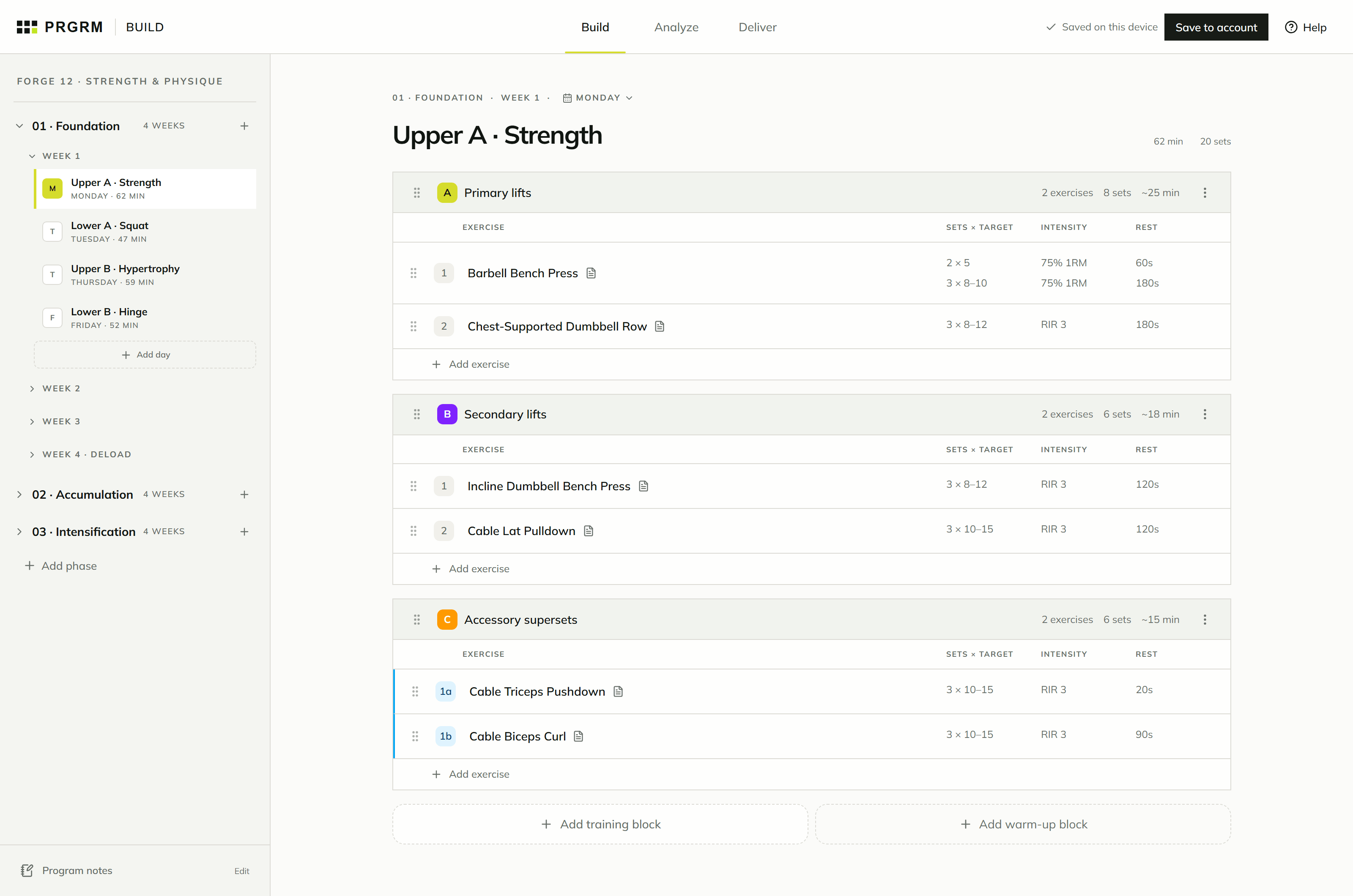Add a week to 02 Accumulation phase
This screenshot has width=1353, height=896.
coord(244,494)
